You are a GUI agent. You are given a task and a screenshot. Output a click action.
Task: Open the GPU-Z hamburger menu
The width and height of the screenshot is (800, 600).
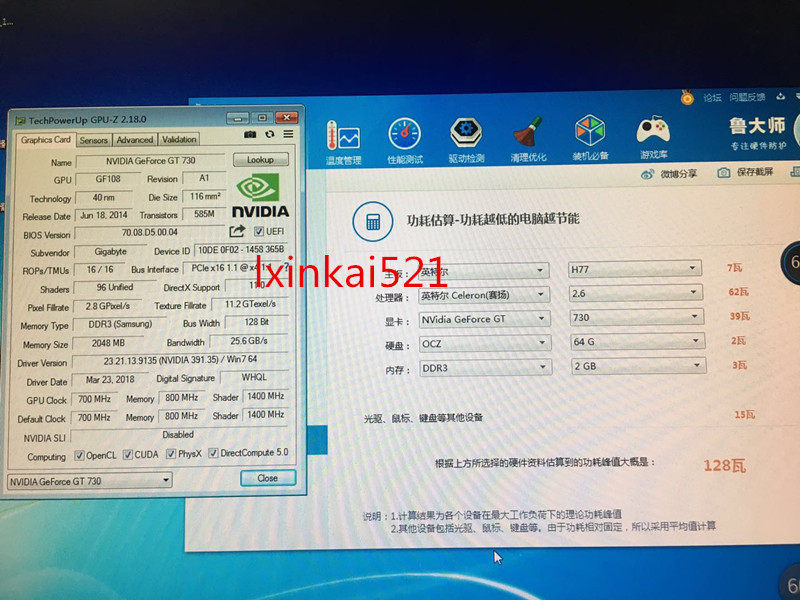288,134
